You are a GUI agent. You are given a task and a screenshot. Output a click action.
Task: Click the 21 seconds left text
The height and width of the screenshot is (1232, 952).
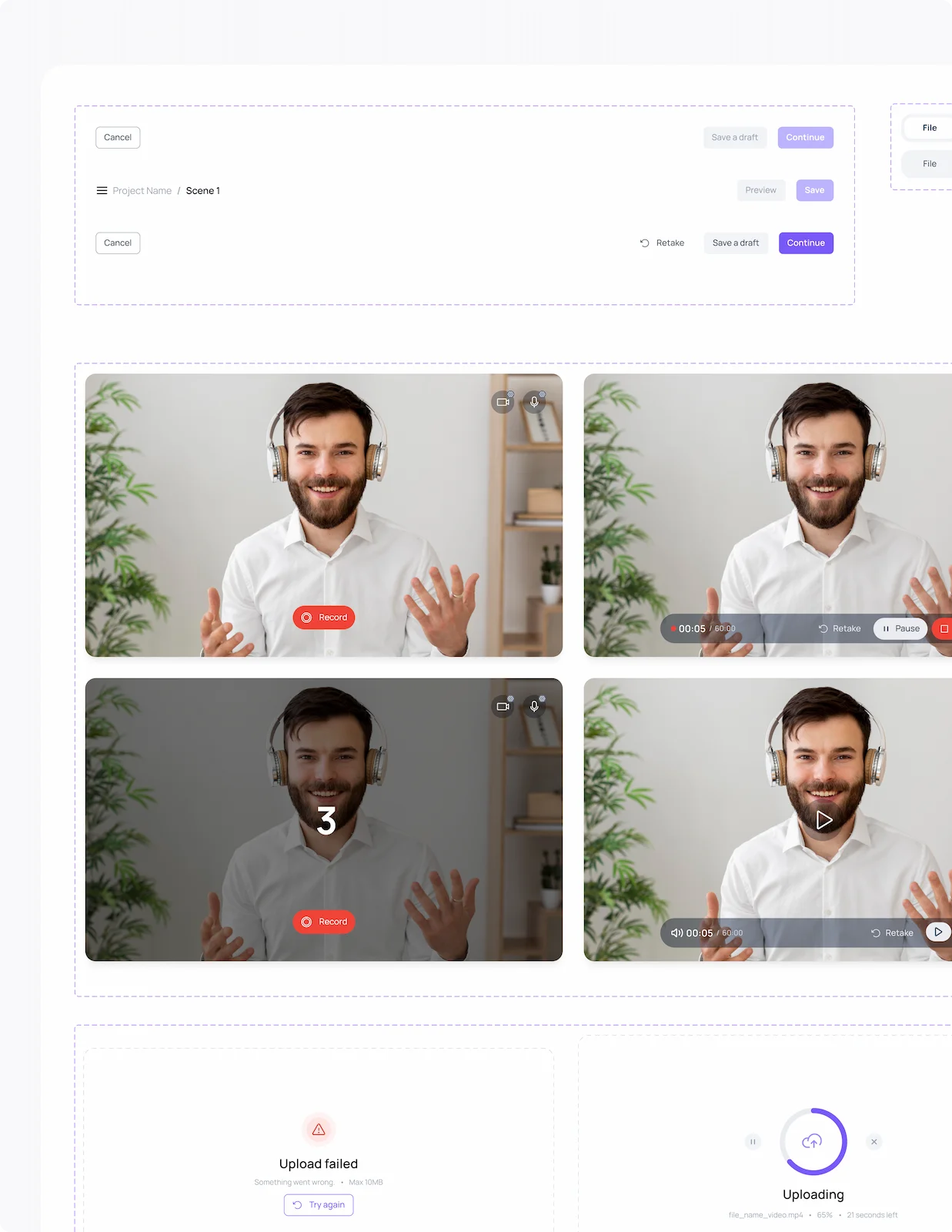[x=872, y=1215]
